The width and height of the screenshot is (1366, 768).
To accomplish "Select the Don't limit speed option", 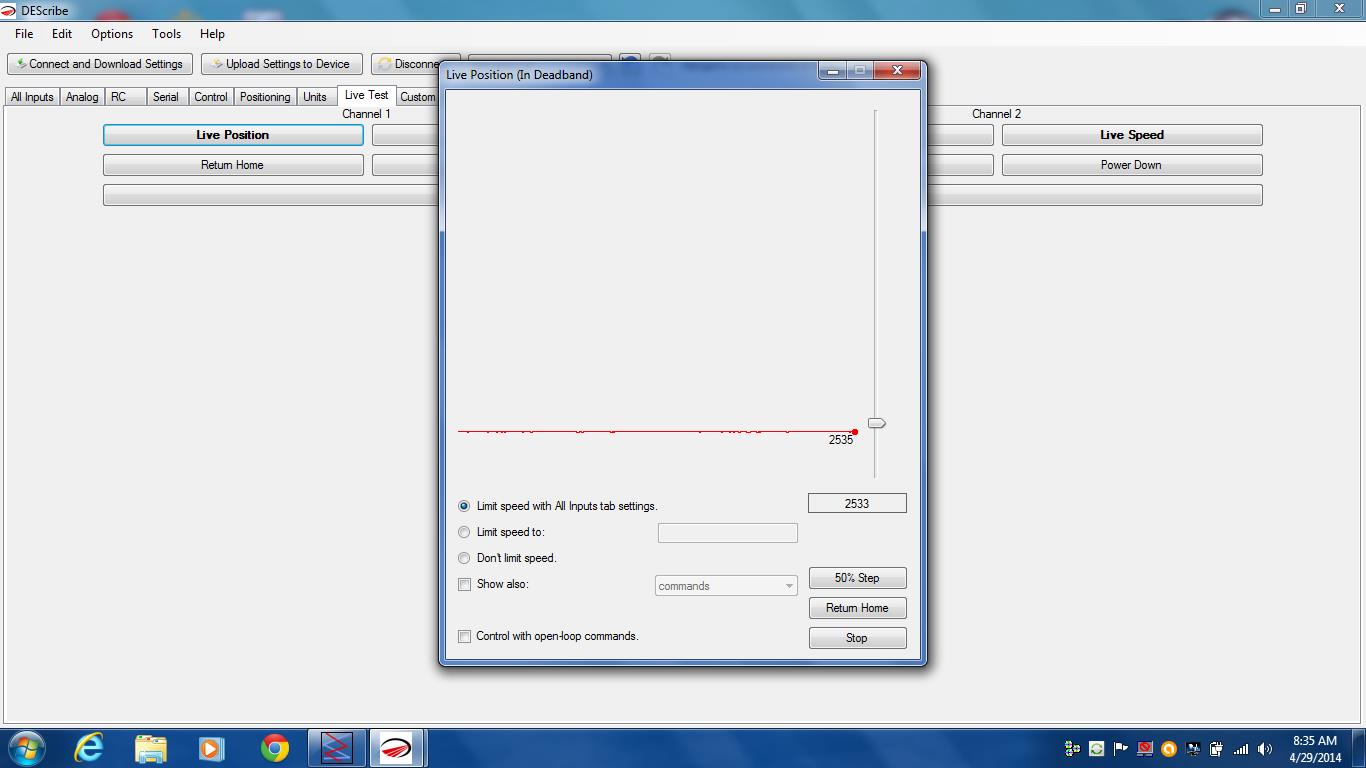I will click(x=464, y=558).
